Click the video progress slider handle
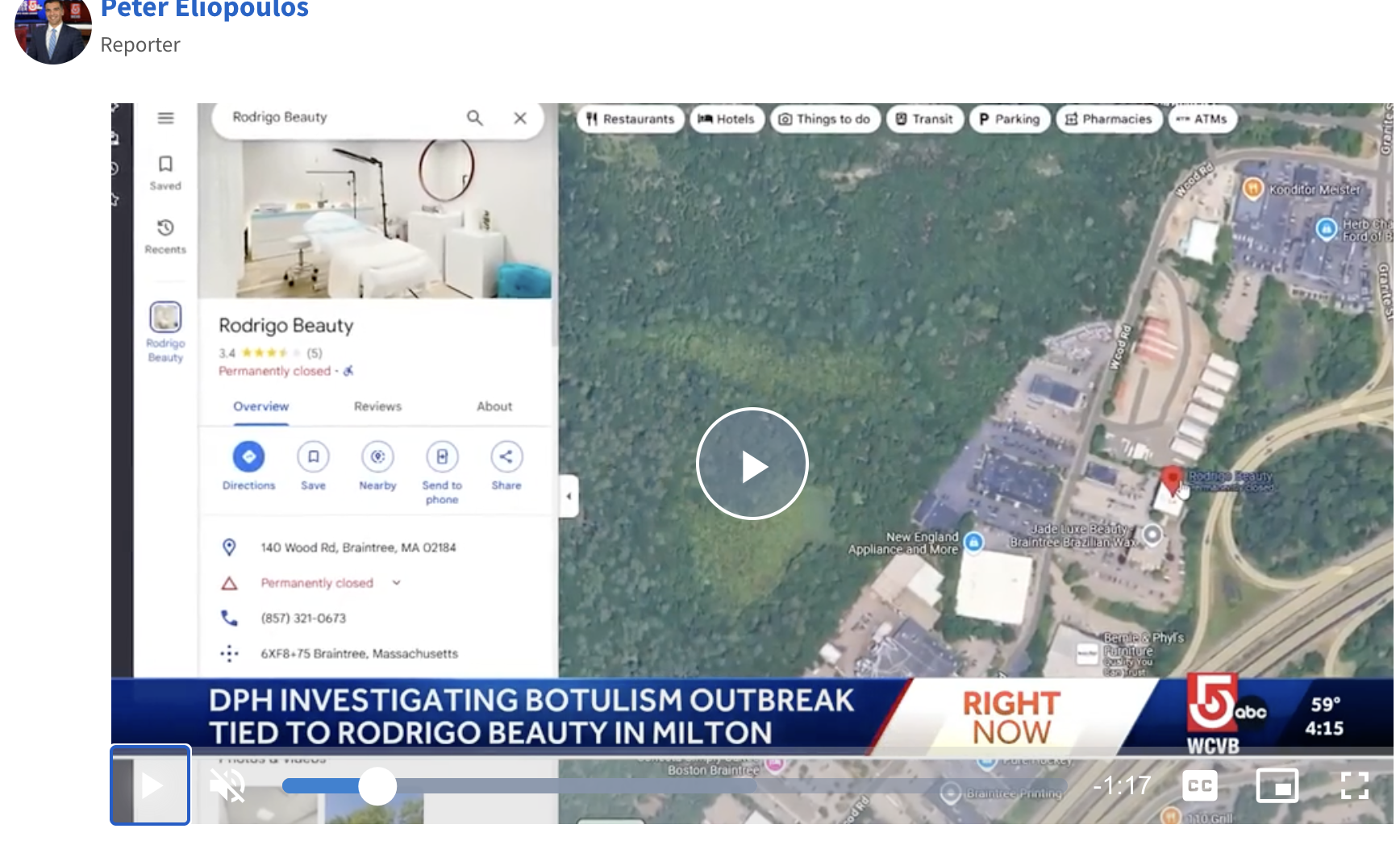Screen dimensions: 1400x866 click(377, 785)
